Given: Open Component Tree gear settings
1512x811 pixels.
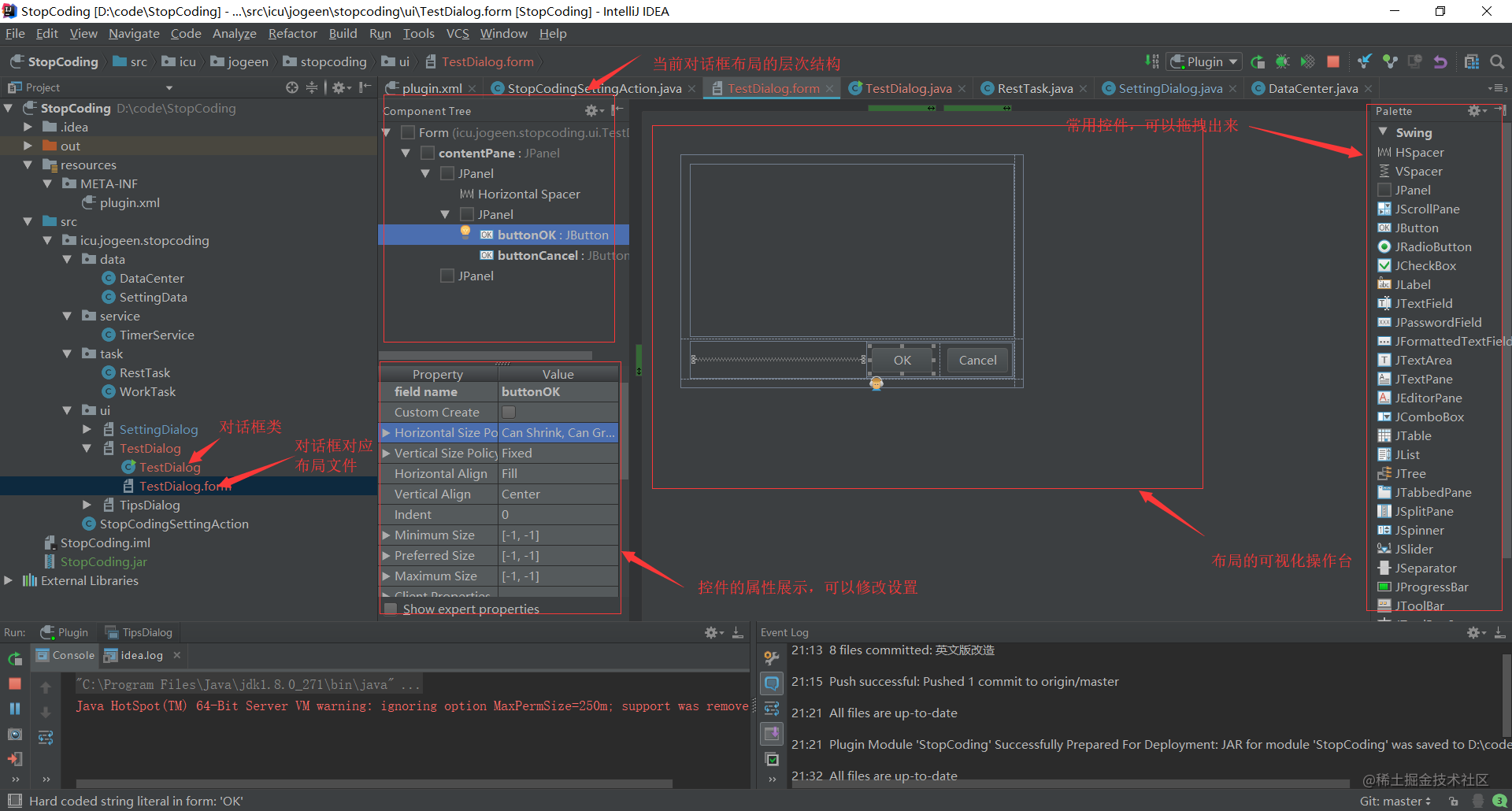Looking at the screenshot, I should 594,111.
